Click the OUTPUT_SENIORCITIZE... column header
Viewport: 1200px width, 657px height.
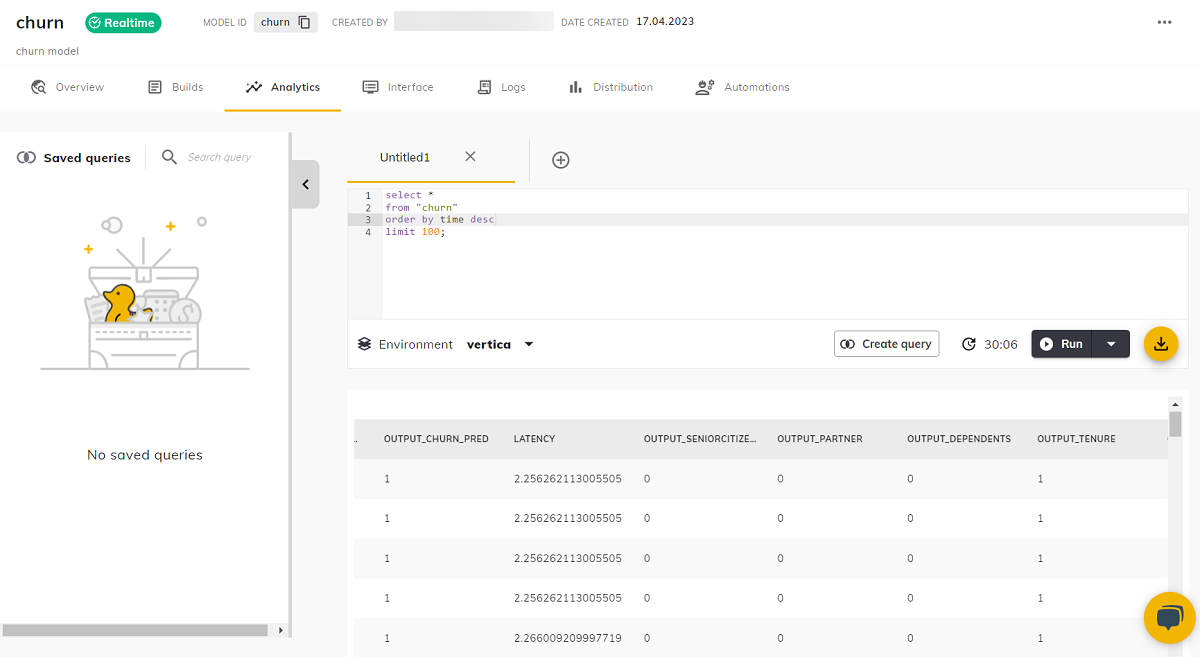coord(700,439)
